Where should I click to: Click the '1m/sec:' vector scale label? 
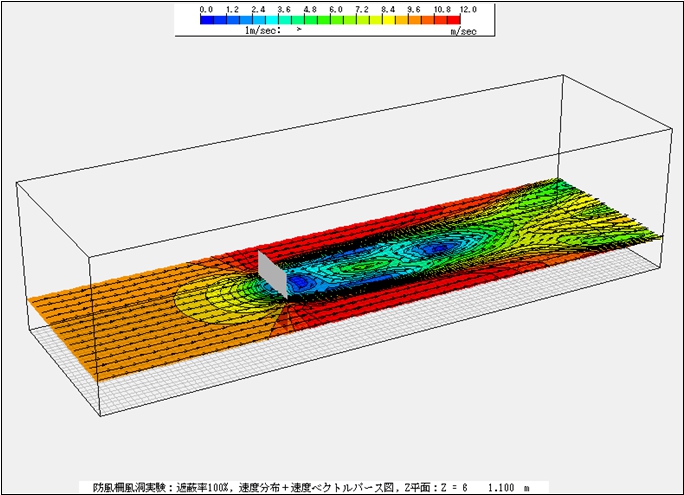[x=263, y=31]
